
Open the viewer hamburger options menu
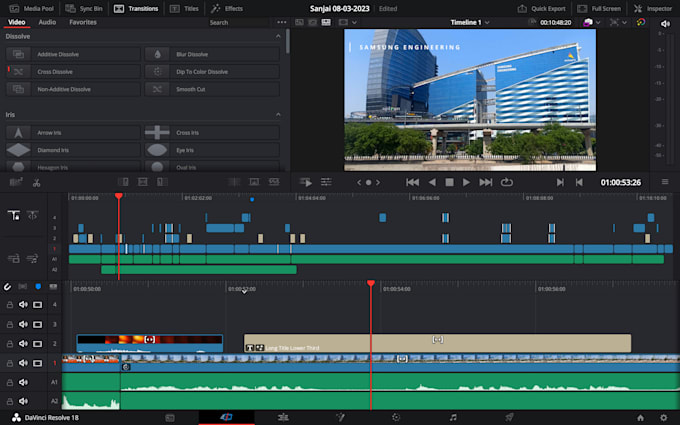[x=665, y=182]
